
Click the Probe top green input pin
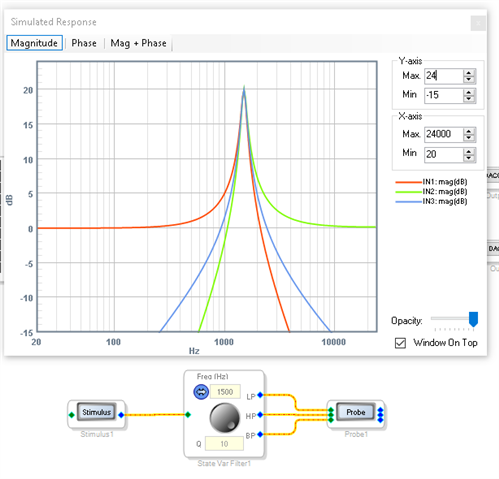click(x=331, y=410)
